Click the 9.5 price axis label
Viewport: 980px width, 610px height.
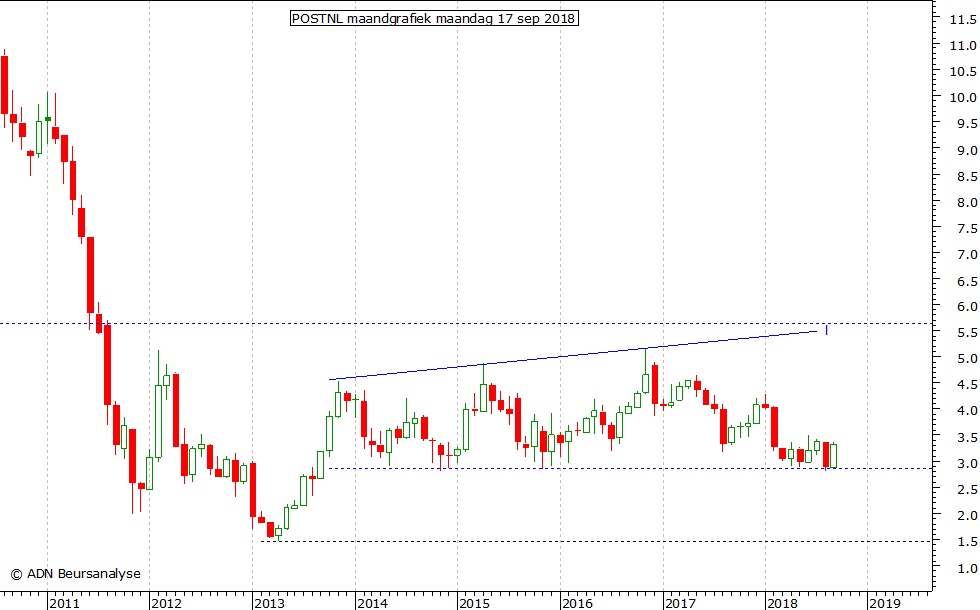[967, 124]
